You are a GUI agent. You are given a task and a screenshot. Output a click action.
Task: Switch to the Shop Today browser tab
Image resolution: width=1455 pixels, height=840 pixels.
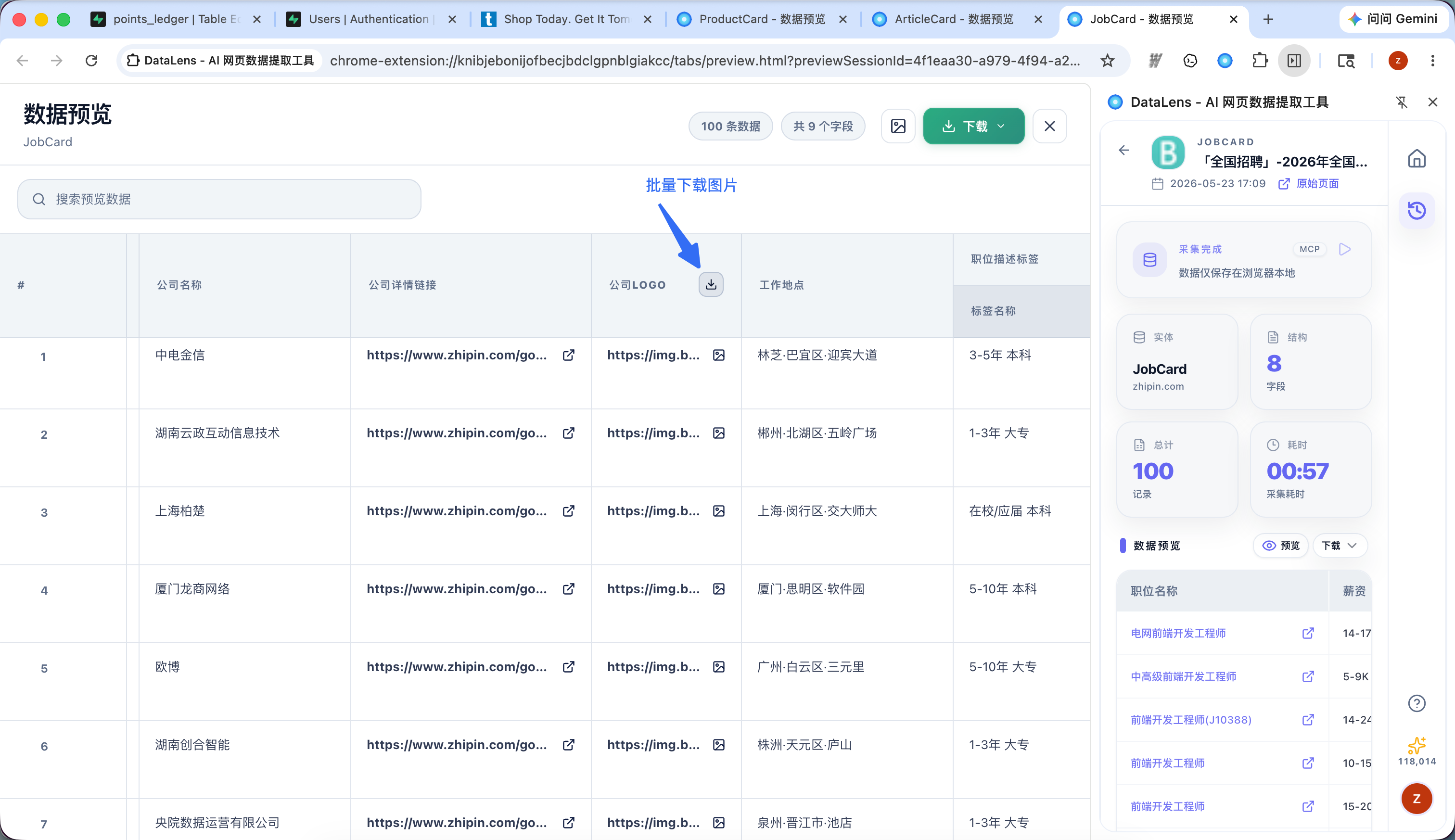[566, 19]
